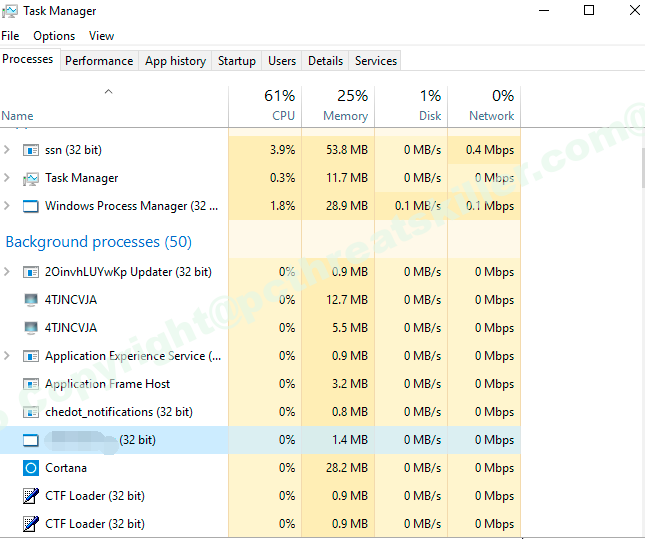Click the 2OinvhLUYwKp Updater icon

31,272
